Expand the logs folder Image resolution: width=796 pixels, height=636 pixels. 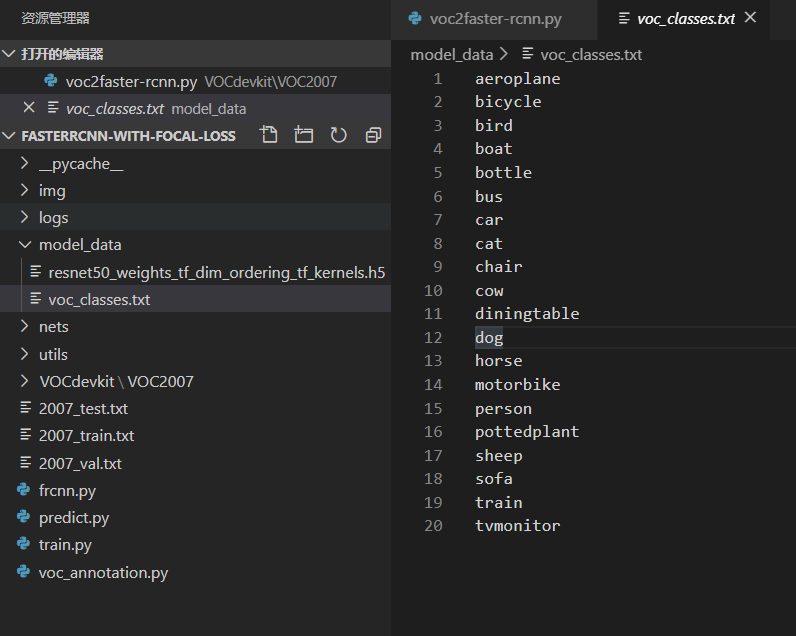[x=24, y=217]
